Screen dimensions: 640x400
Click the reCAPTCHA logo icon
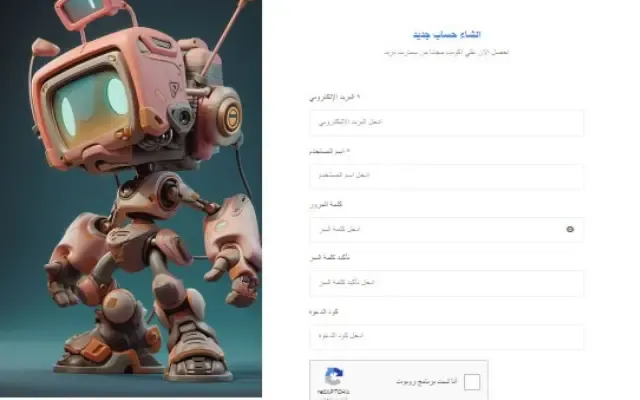334,376
